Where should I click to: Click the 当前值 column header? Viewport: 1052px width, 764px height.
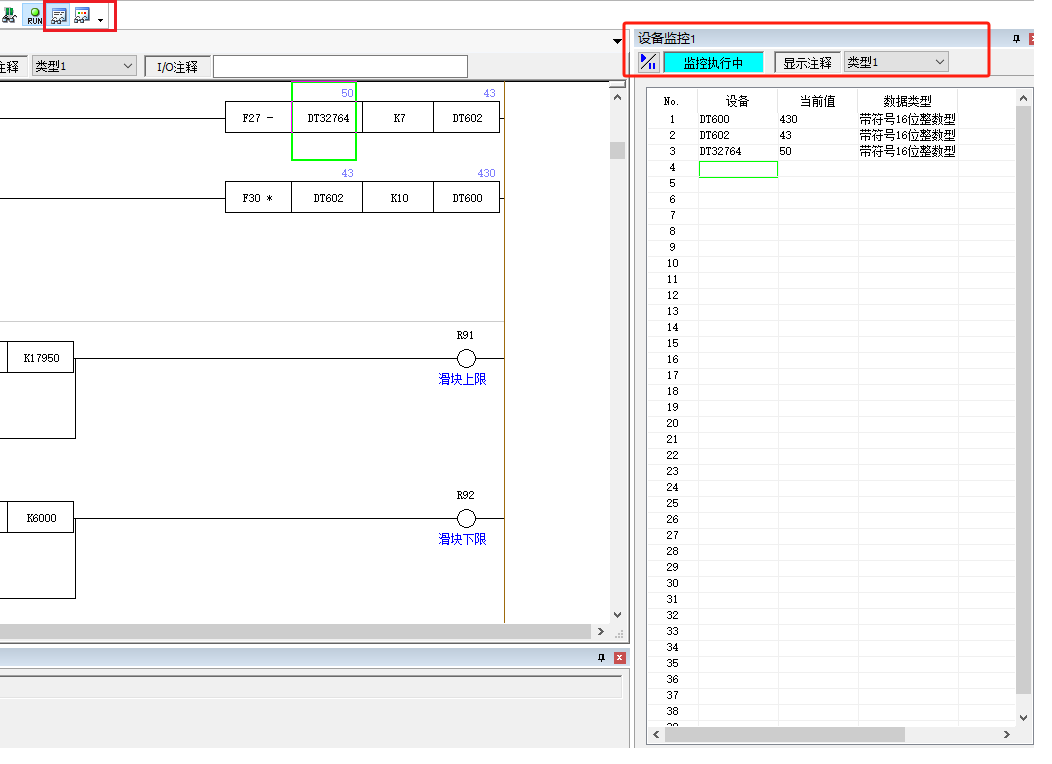click(x=817, y=101)
